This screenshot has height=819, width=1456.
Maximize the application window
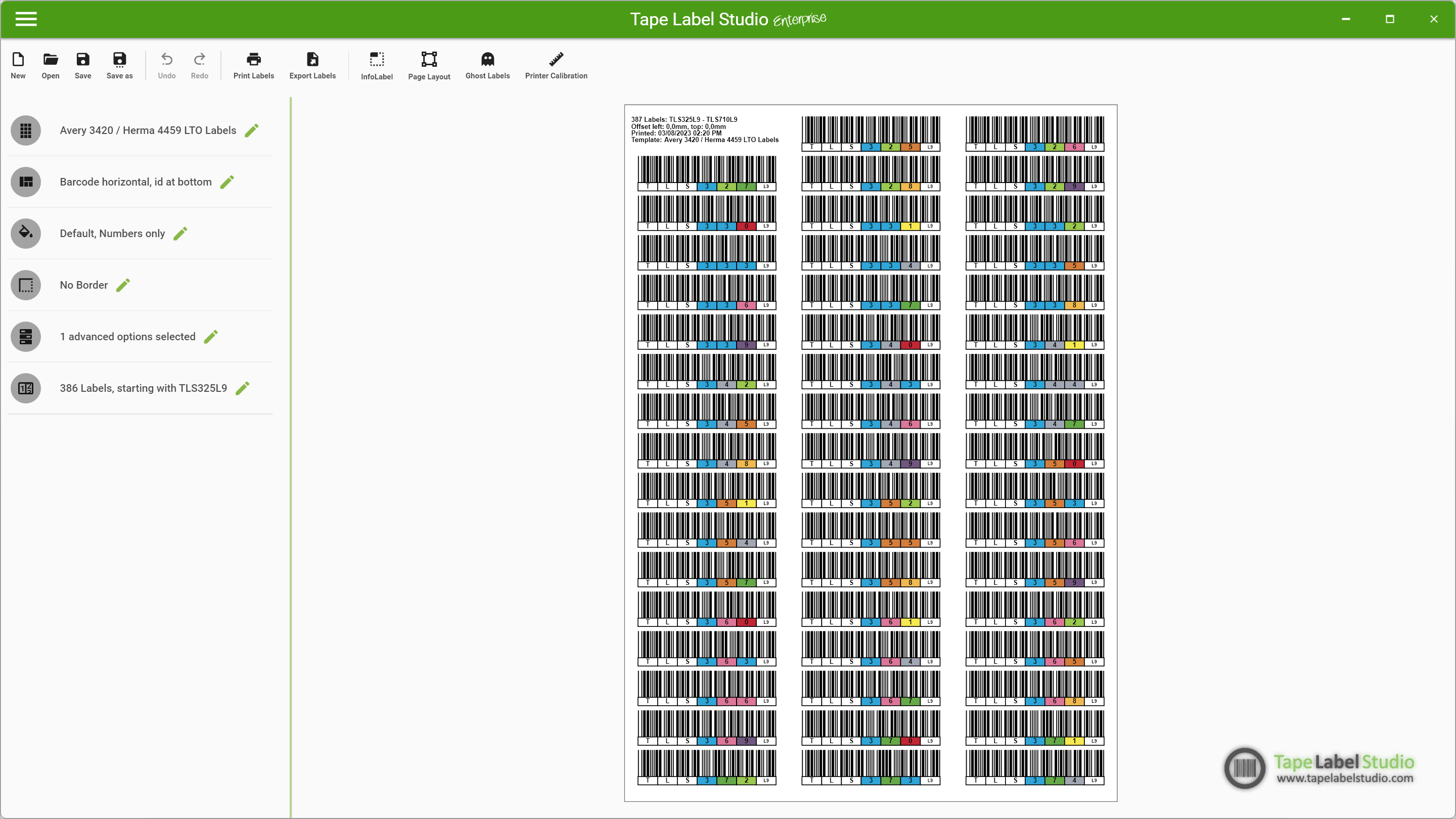(1390, 19)
